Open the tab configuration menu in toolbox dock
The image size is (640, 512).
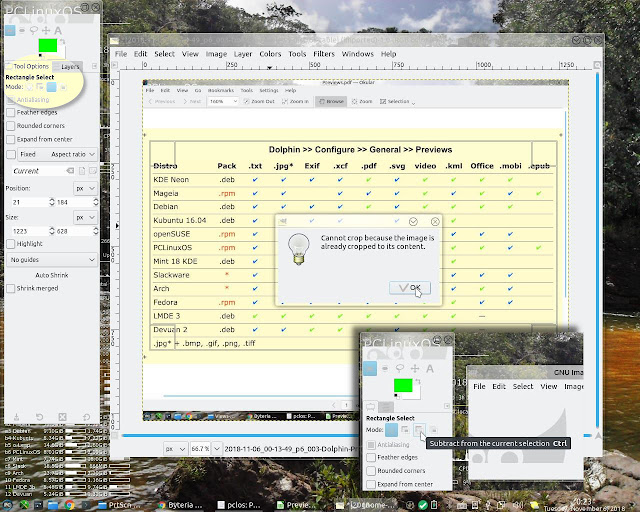coord(95,66)
